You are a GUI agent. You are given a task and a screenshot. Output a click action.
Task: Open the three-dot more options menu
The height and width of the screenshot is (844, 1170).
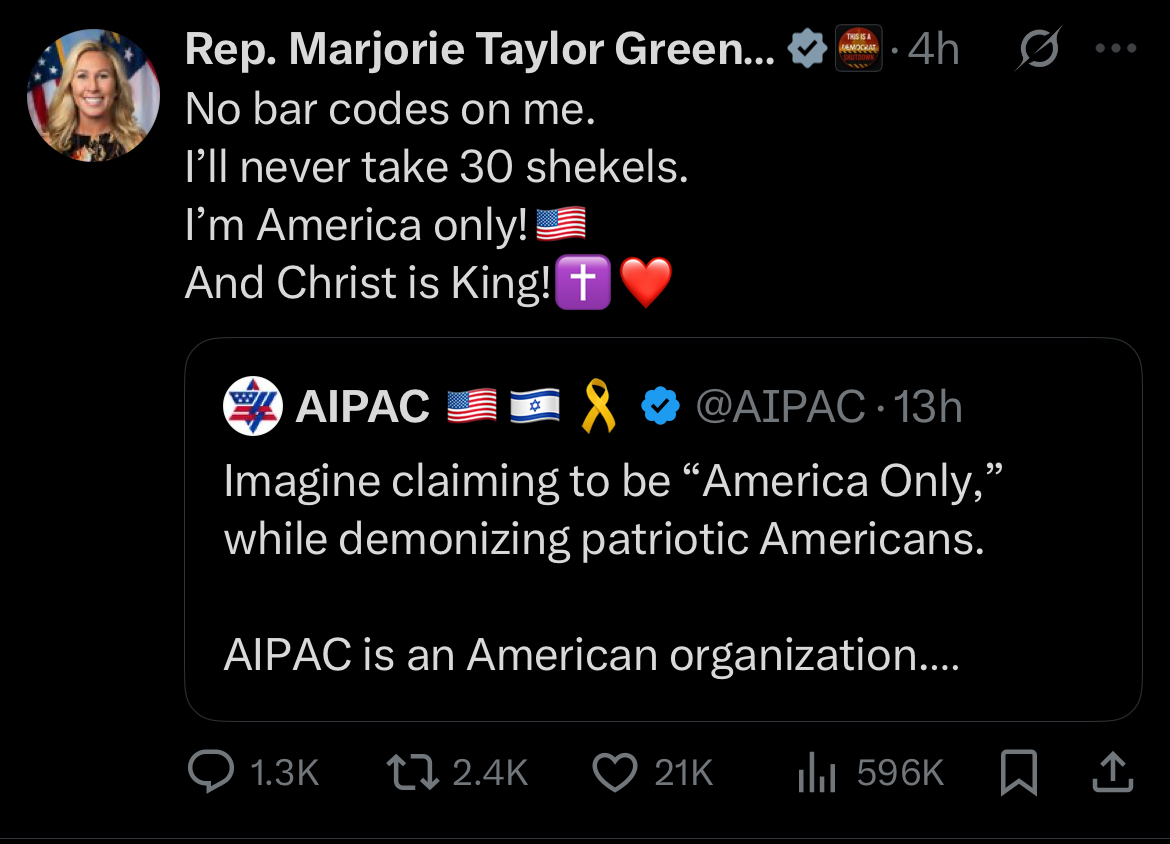click(1116, 49)
